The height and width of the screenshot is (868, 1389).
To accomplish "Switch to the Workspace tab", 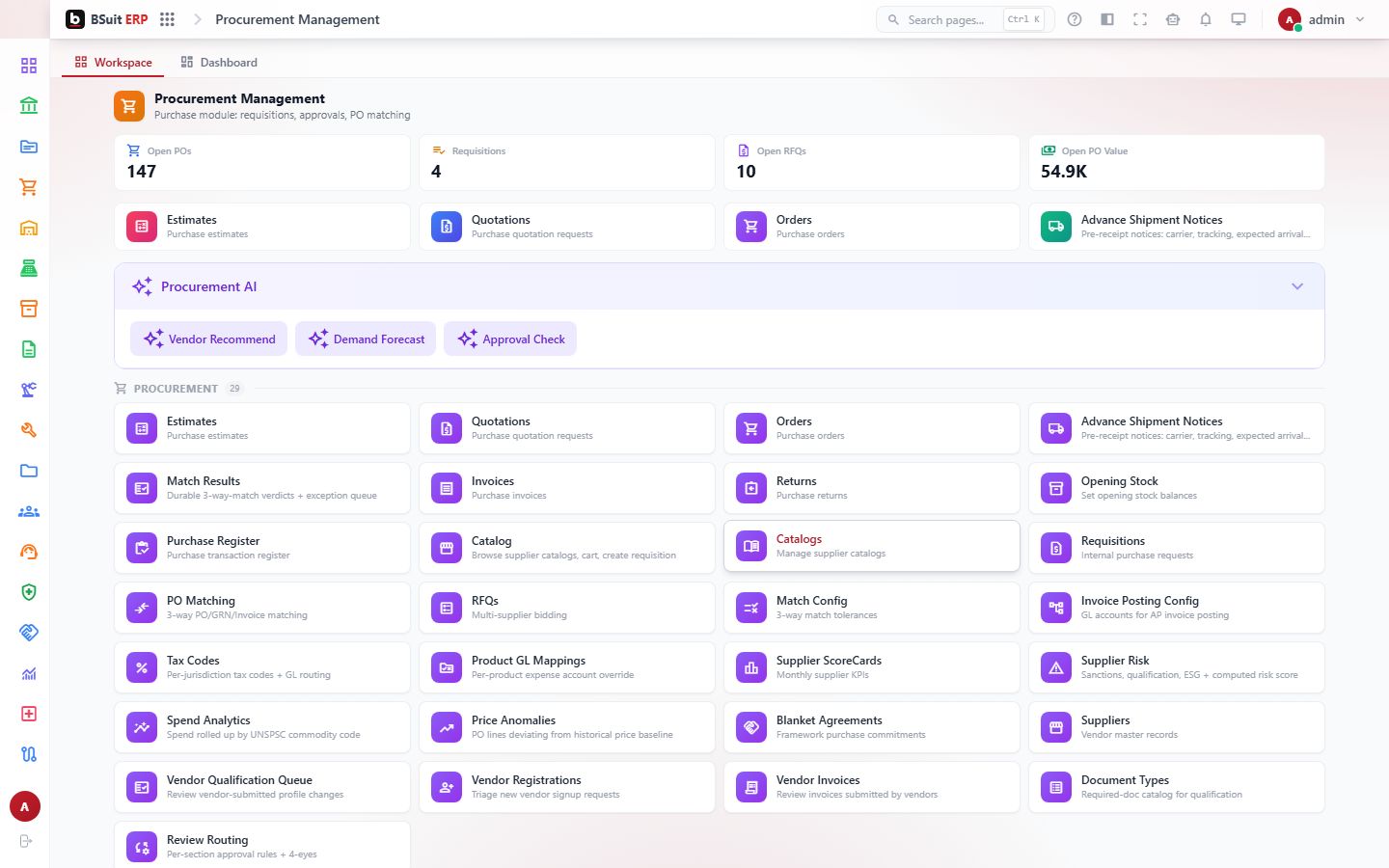I will (113, 63).
